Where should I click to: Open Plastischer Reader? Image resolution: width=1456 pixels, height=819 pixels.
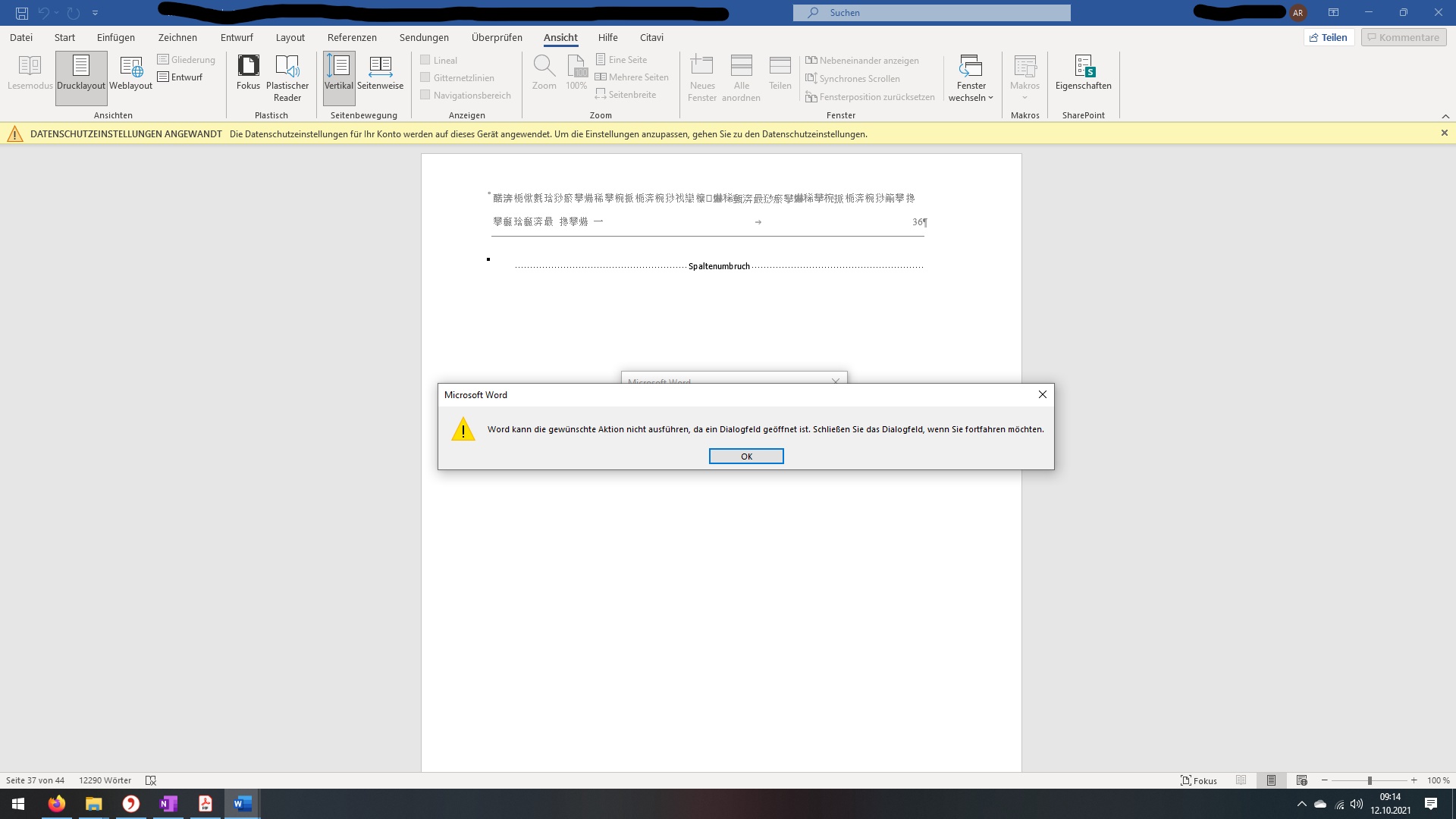click(x=287, y=76)
